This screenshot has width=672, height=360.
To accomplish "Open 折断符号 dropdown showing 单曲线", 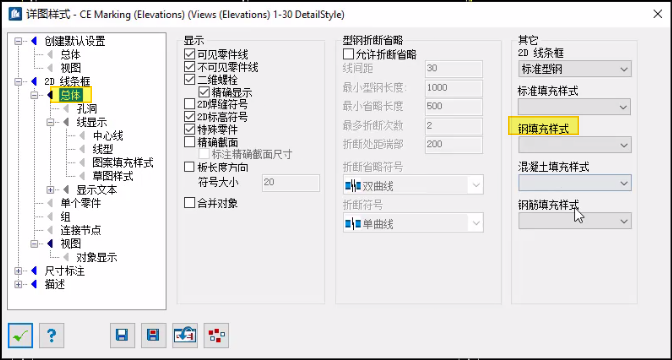I will pos(413,223).
